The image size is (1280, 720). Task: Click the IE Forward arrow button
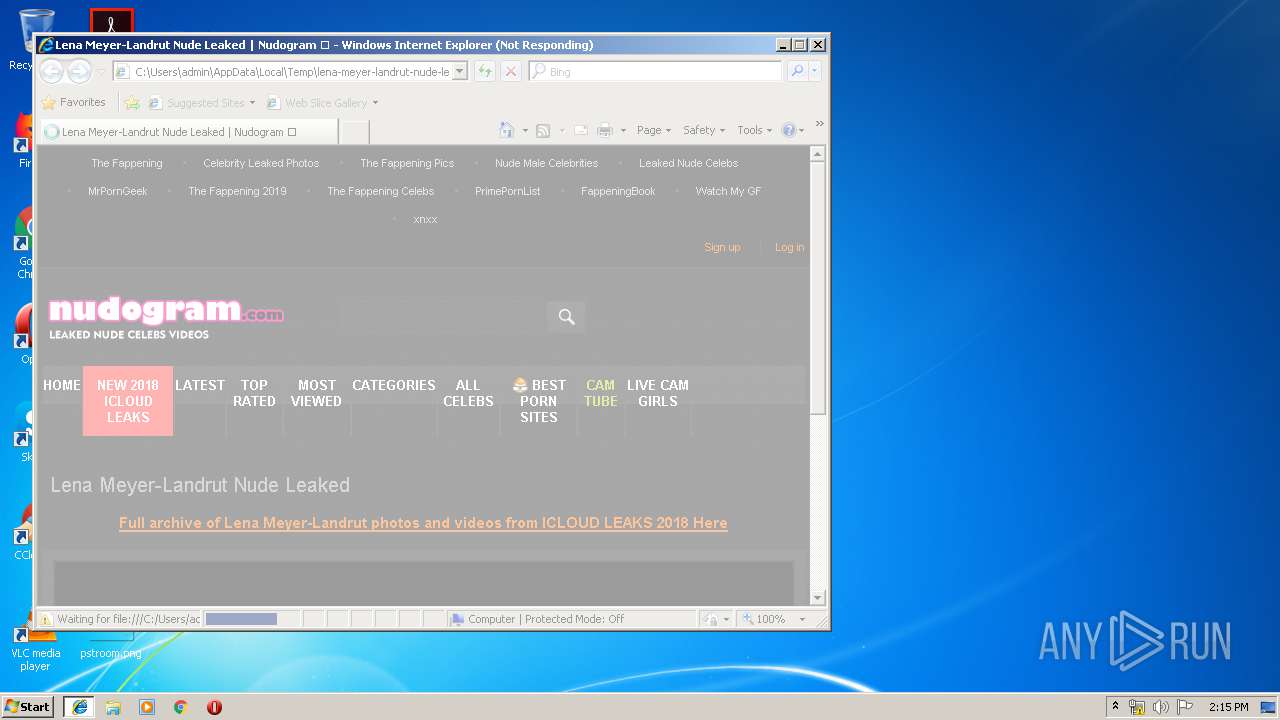point(79,71)
